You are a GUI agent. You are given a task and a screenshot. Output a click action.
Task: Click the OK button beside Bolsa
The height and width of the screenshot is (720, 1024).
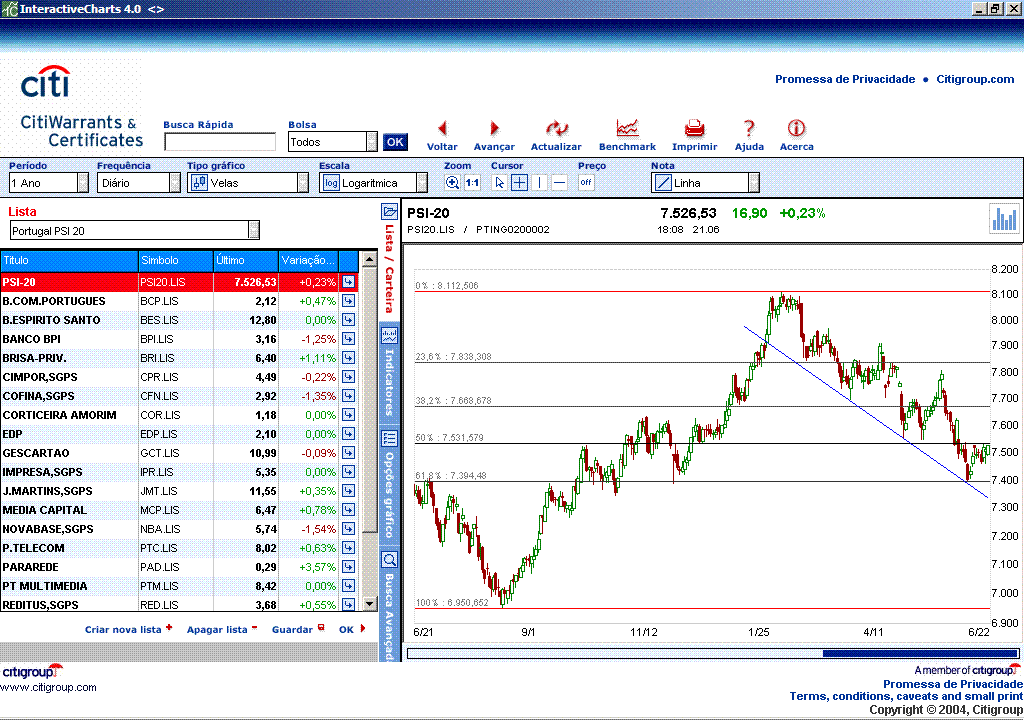tap(395, 142)
